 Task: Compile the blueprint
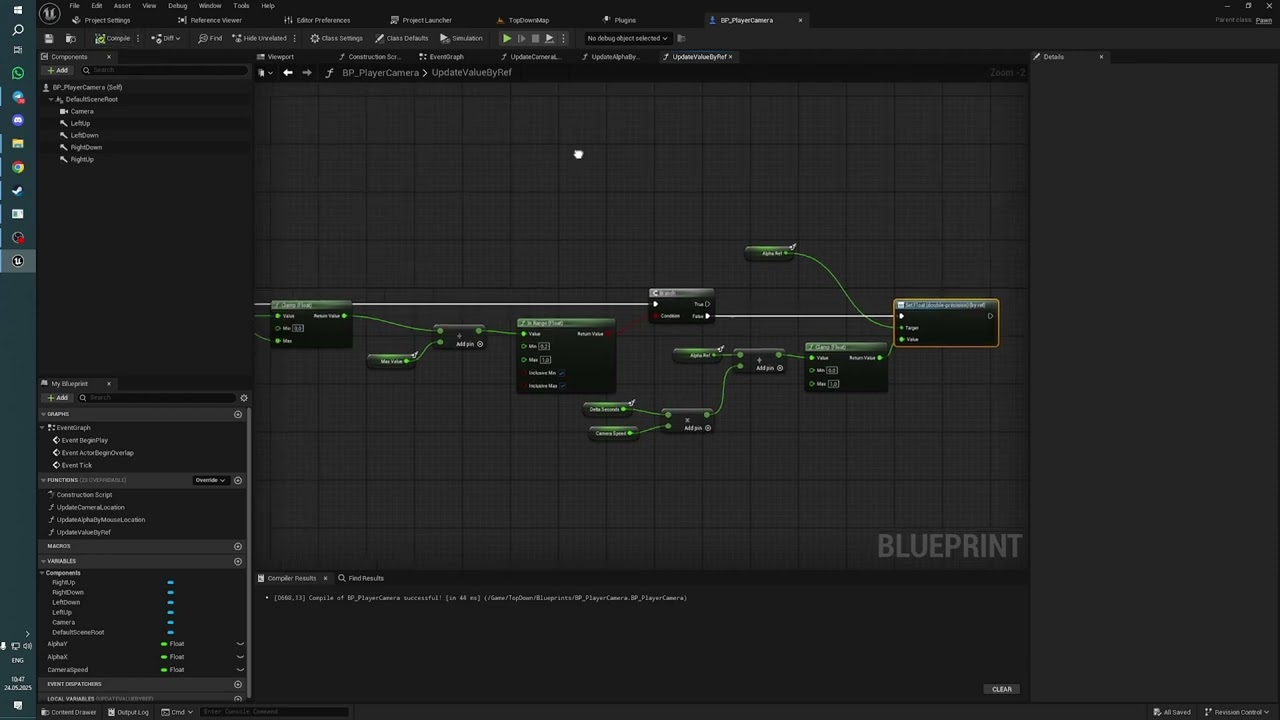113,38
